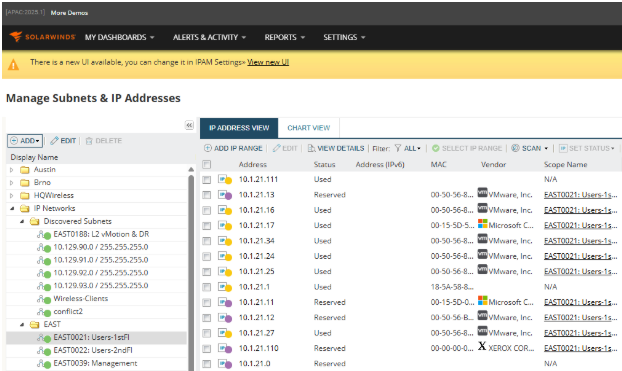This screenshot has width=622, height=371.
Task: Open the Alerts & Activity menu
Action: 209,37
